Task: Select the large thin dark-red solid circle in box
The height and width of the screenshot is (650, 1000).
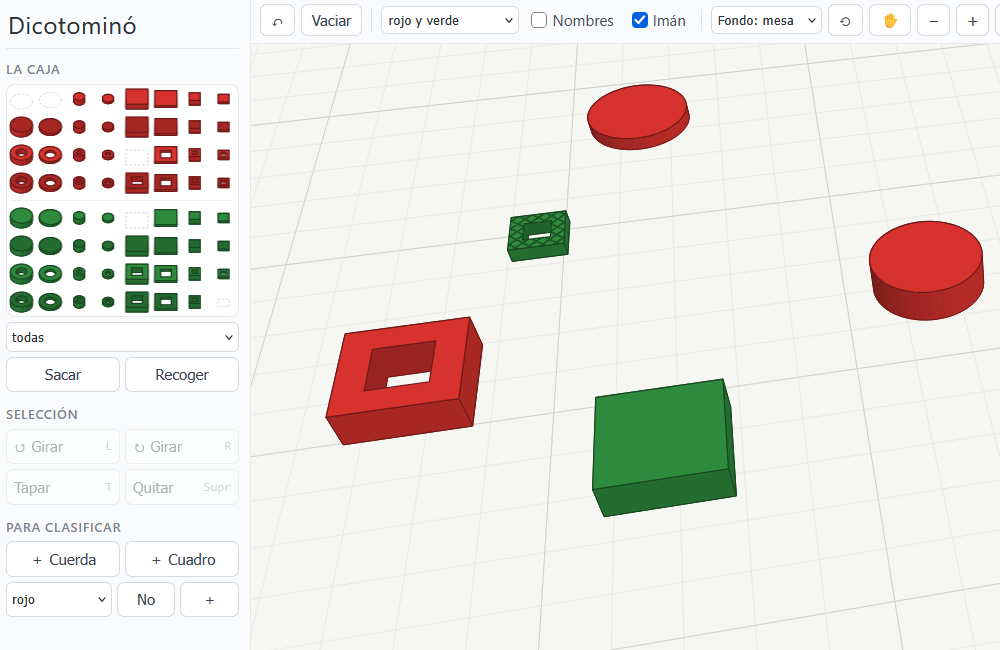Action: click(50, 127)
